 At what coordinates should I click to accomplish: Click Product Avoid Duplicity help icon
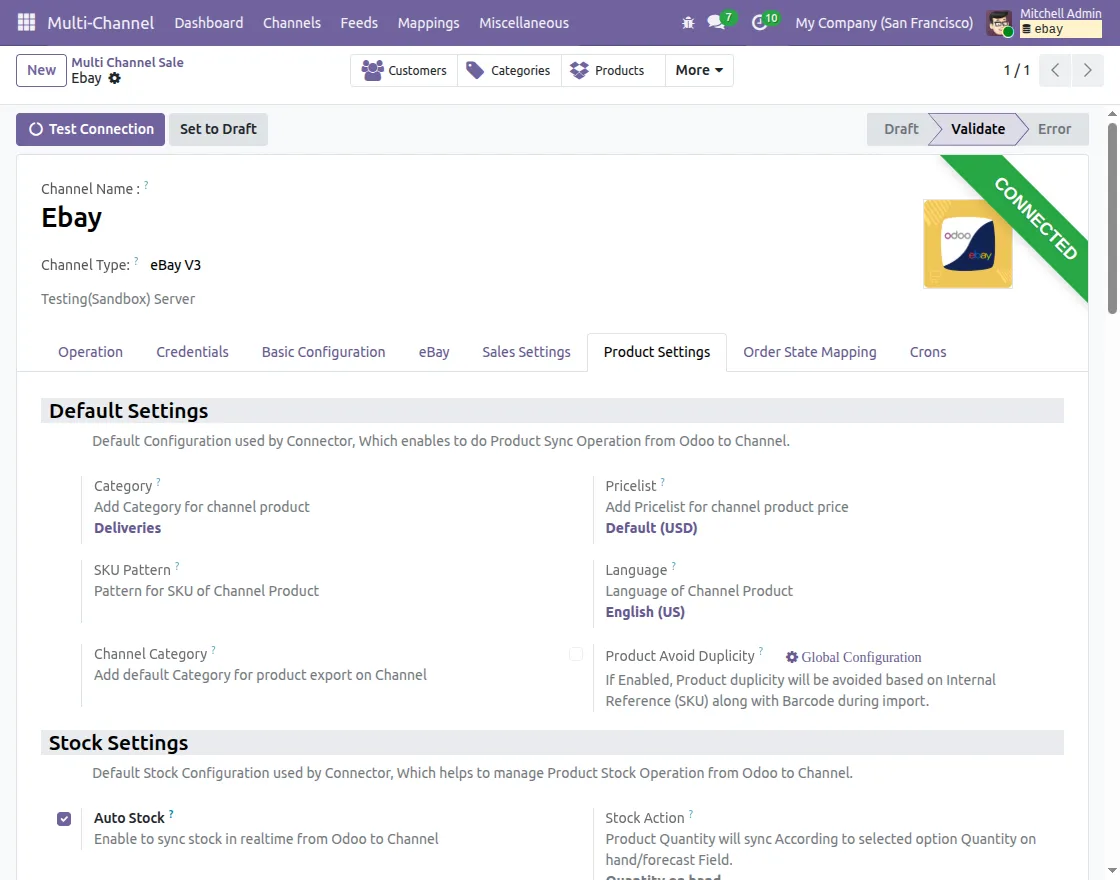[x=761, y=651]
